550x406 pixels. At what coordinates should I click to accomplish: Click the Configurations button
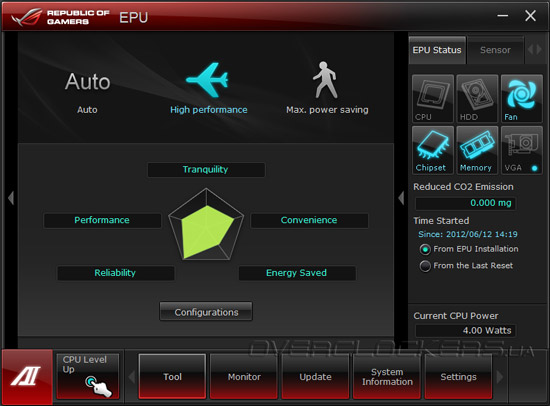206,312
